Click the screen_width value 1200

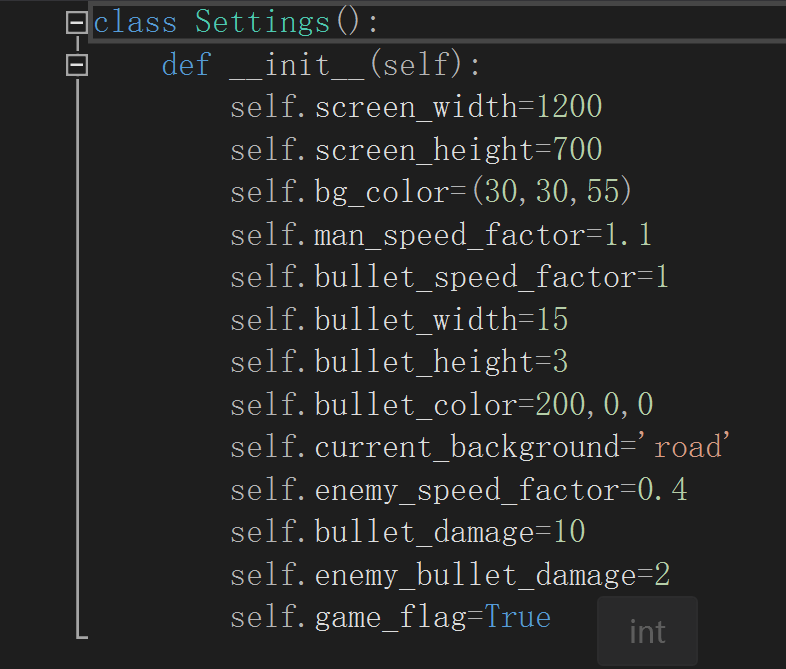(x=569, y=107)
